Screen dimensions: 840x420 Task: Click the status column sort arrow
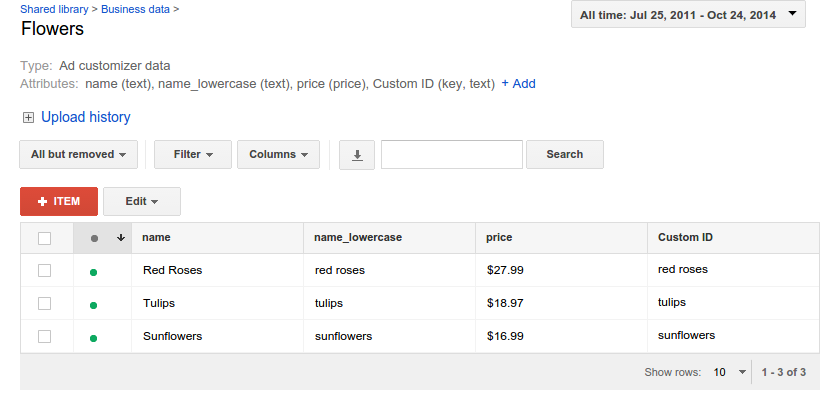[121, 238]
